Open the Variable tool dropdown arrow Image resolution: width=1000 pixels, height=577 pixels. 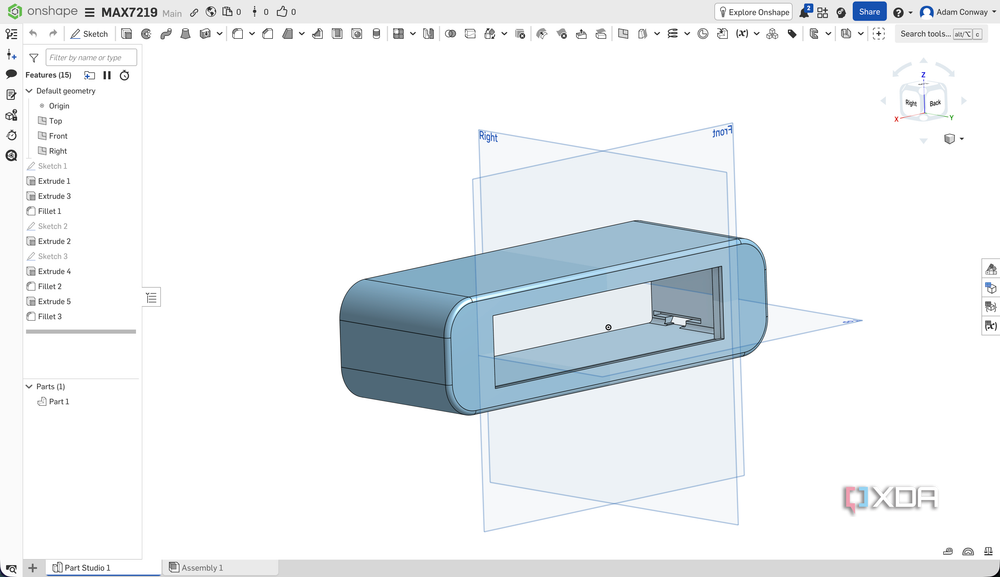[756, 34]
